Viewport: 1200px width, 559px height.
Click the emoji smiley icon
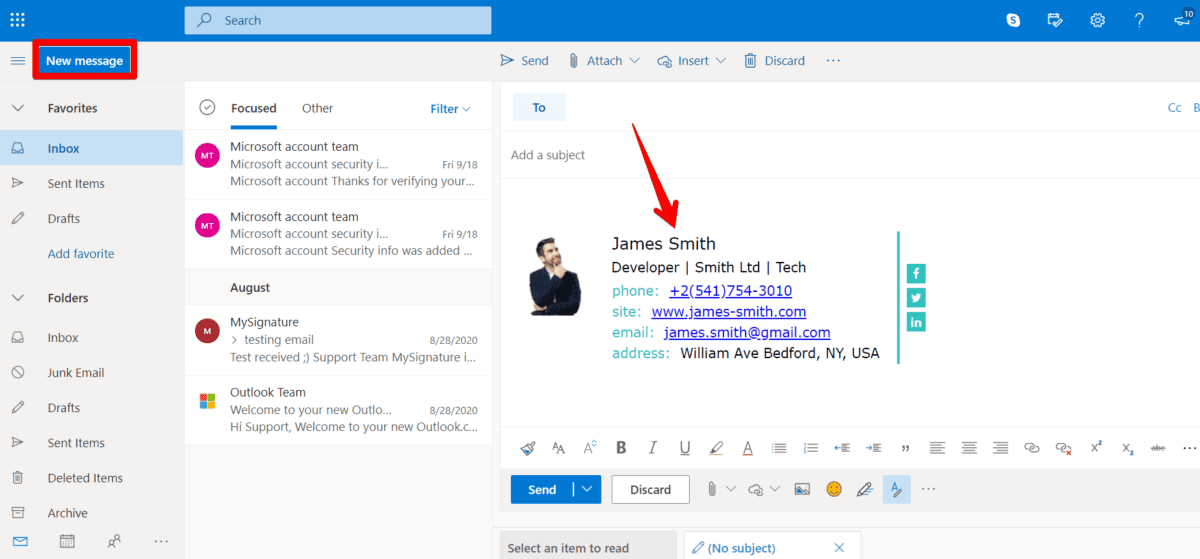(834, 489)
